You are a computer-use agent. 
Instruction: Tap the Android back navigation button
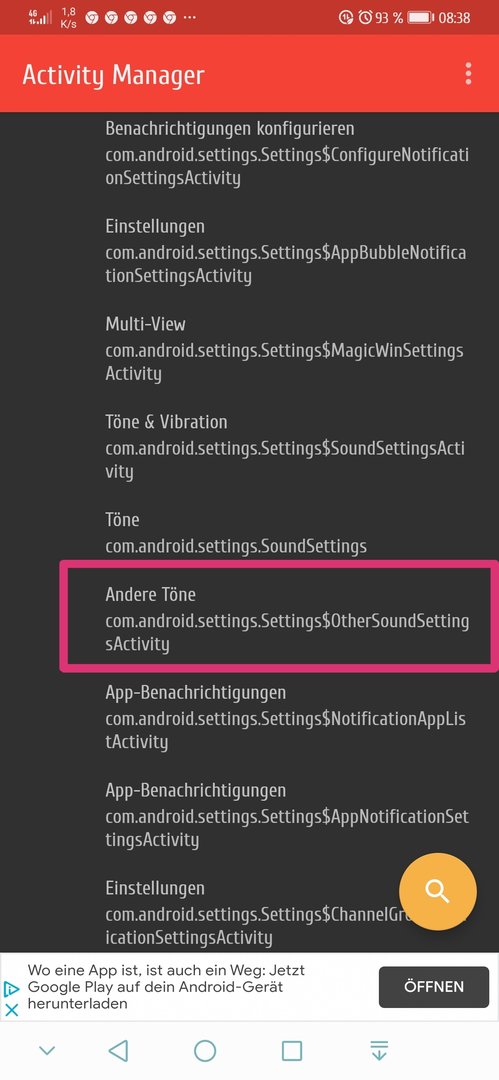pyautogui.click(x=119, y=1050)
